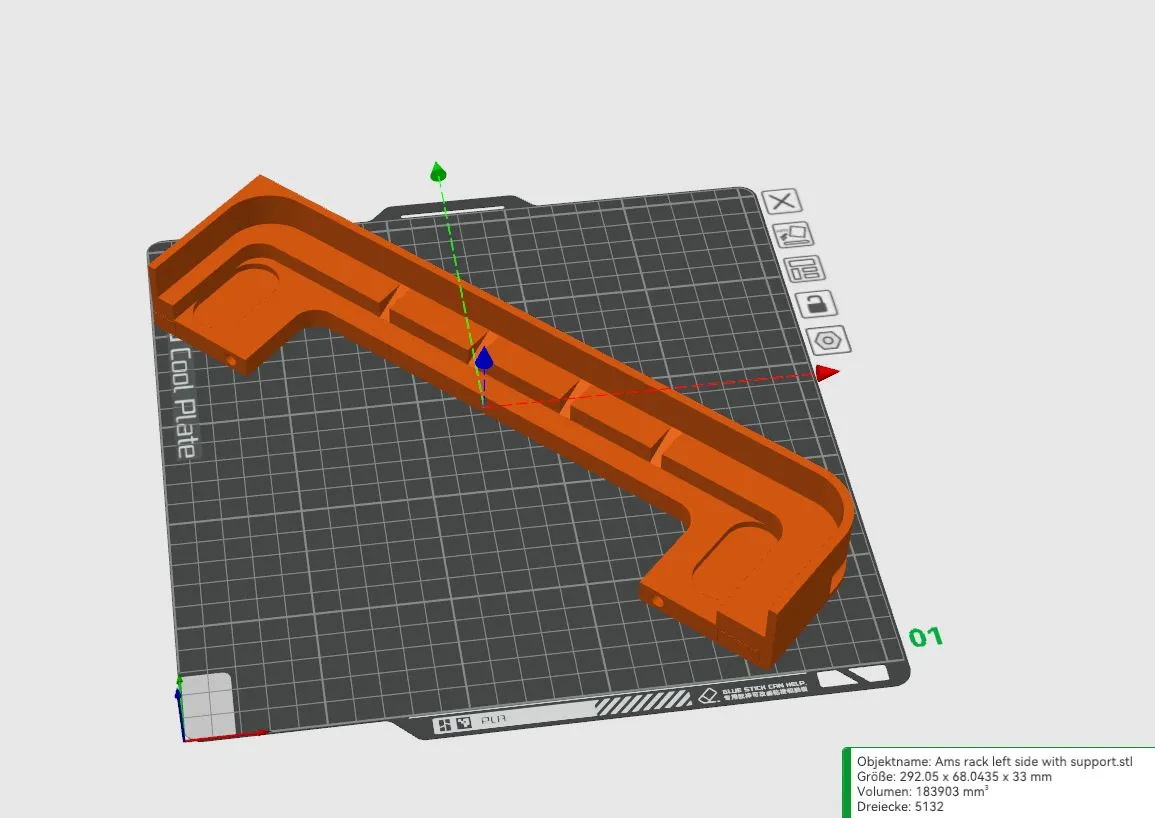Click the rename/edit plate icon below the X
The image size is (1155, 818).
coord(793,233)
